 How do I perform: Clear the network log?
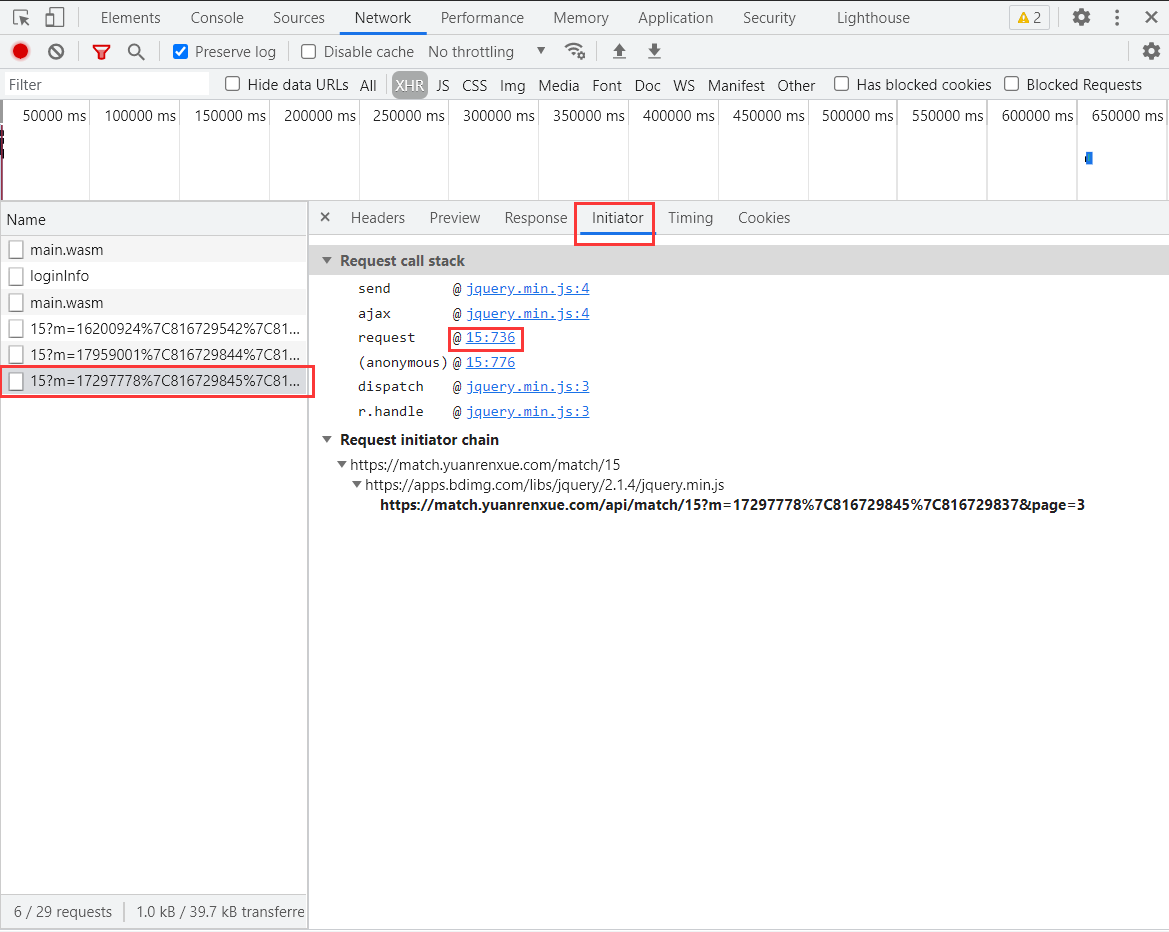pos(56,51)
